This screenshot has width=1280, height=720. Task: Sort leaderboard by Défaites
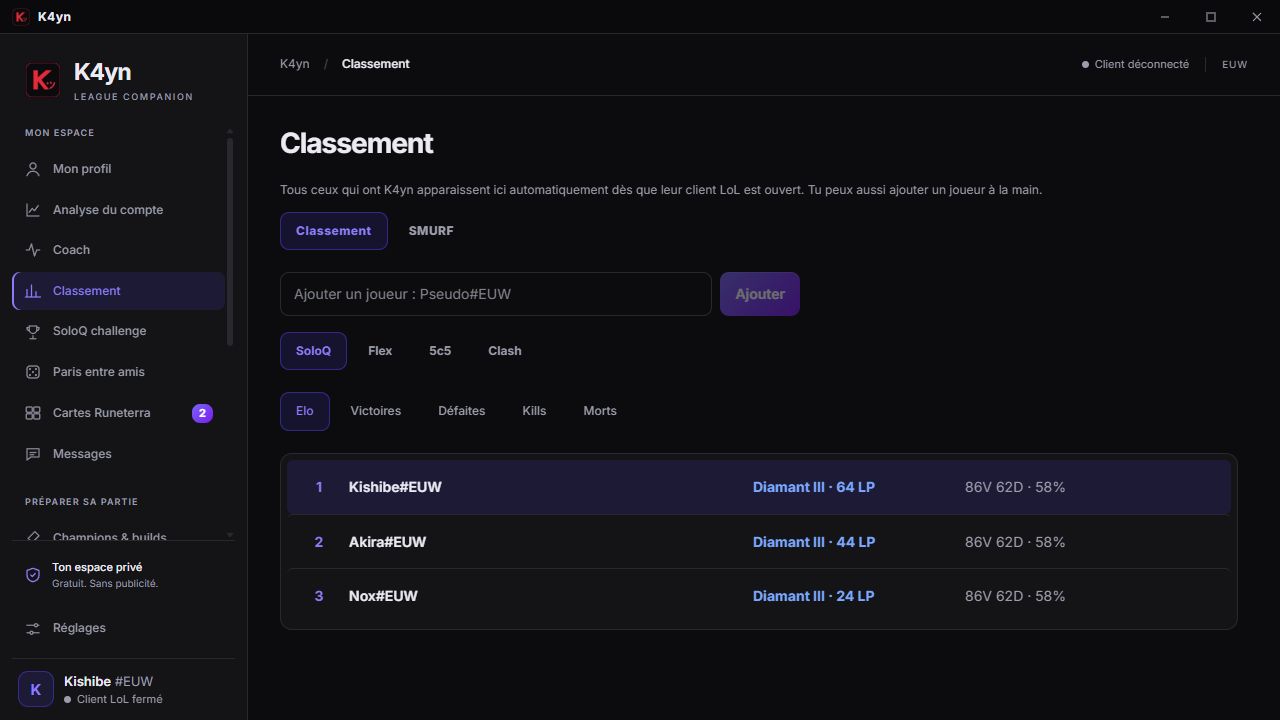point(462,411)
